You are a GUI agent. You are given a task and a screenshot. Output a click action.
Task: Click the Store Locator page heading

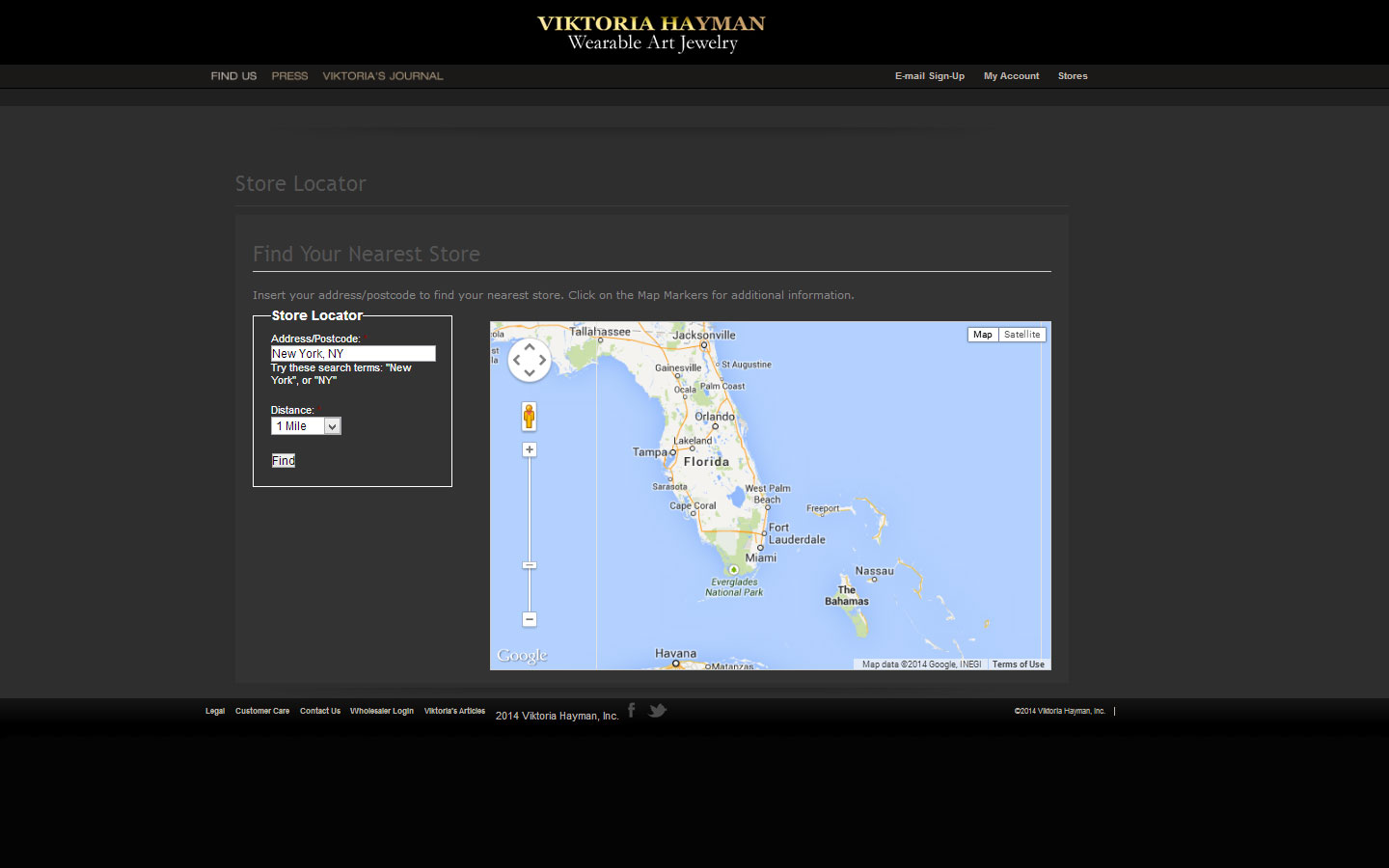tap(301, 183)
